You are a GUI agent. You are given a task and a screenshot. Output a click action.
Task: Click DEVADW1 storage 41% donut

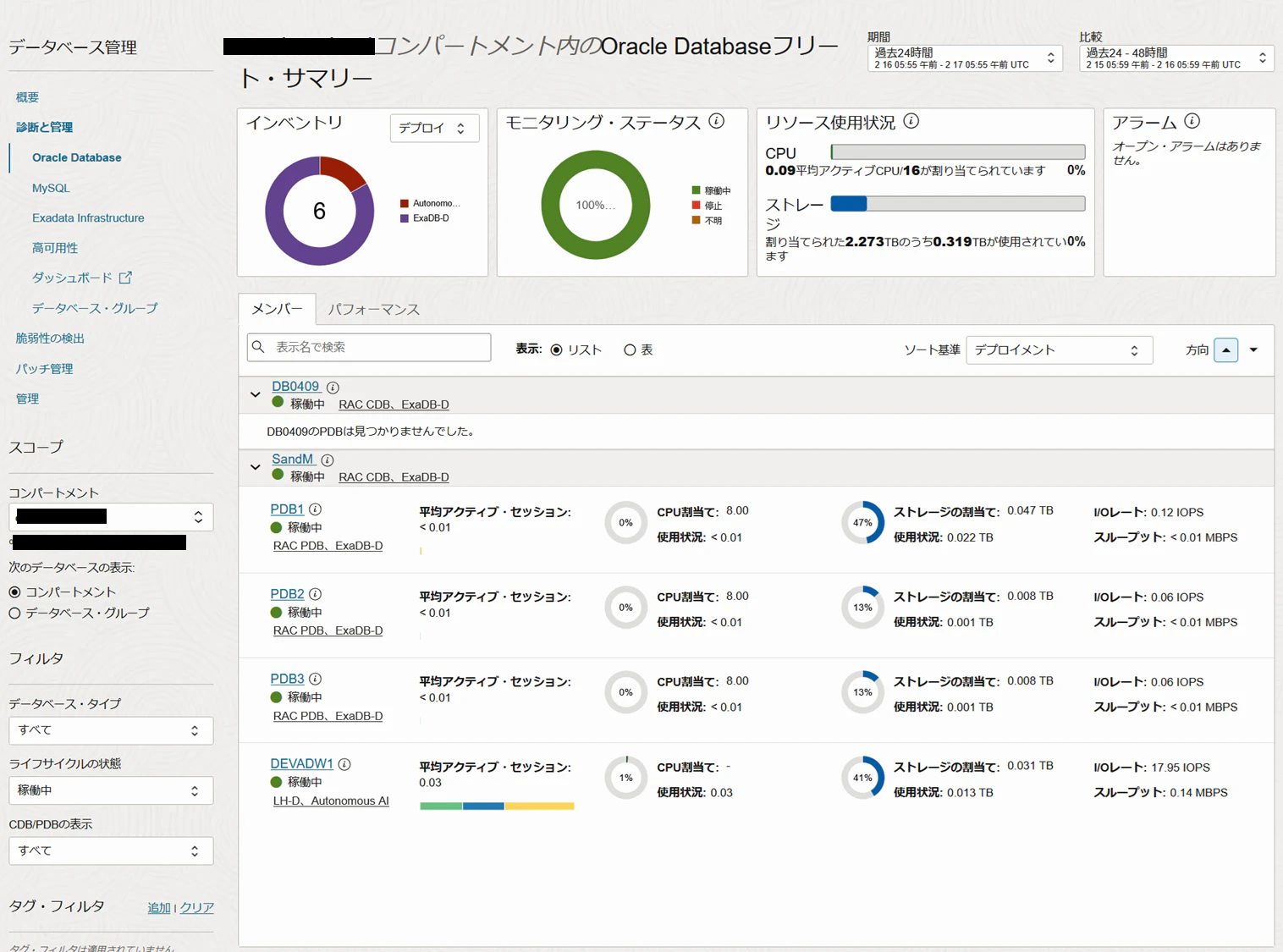coord(862,778)
